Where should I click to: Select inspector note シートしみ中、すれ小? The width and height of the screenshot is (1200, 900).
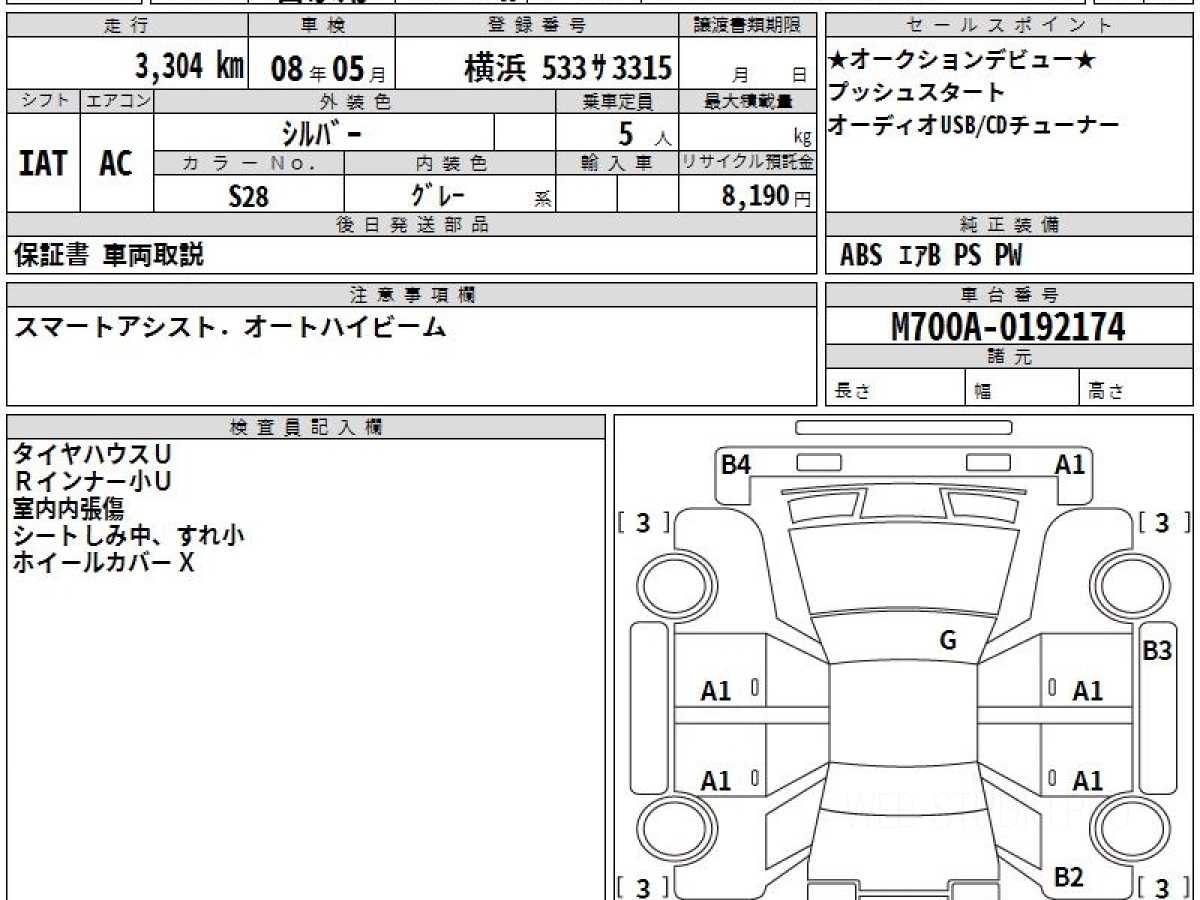tap(129, 536)
